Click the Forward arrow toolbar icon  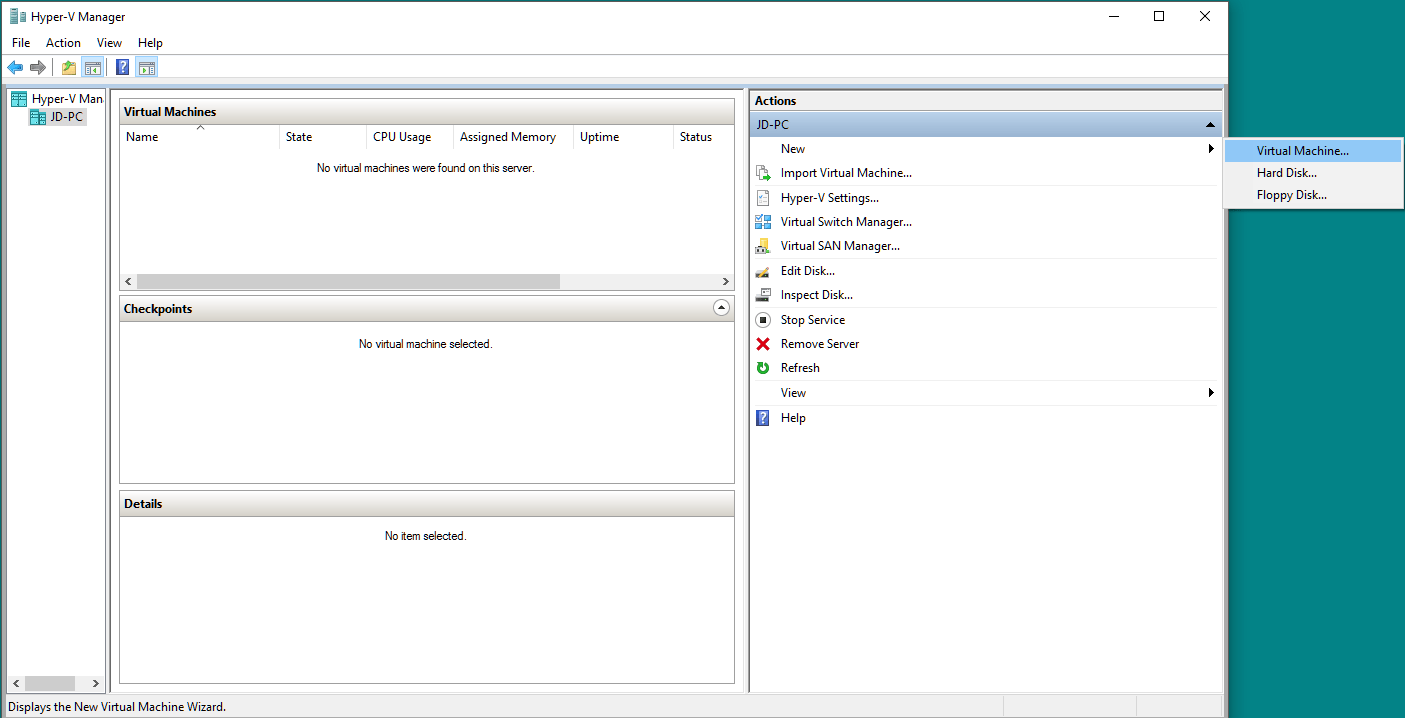click(x=38, y=67)
